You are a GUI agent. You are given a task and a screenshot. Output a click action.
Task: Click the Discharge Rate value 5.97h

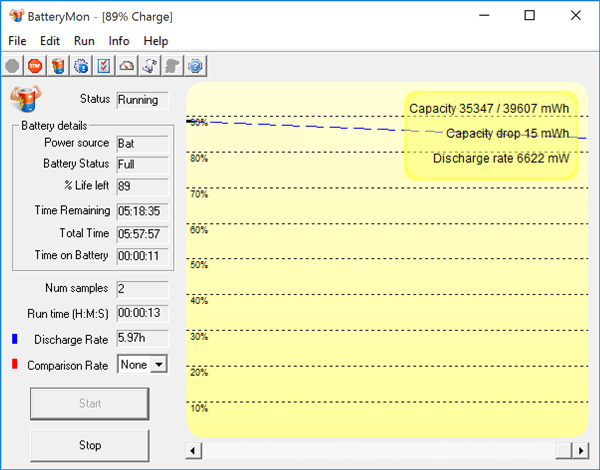142,338
